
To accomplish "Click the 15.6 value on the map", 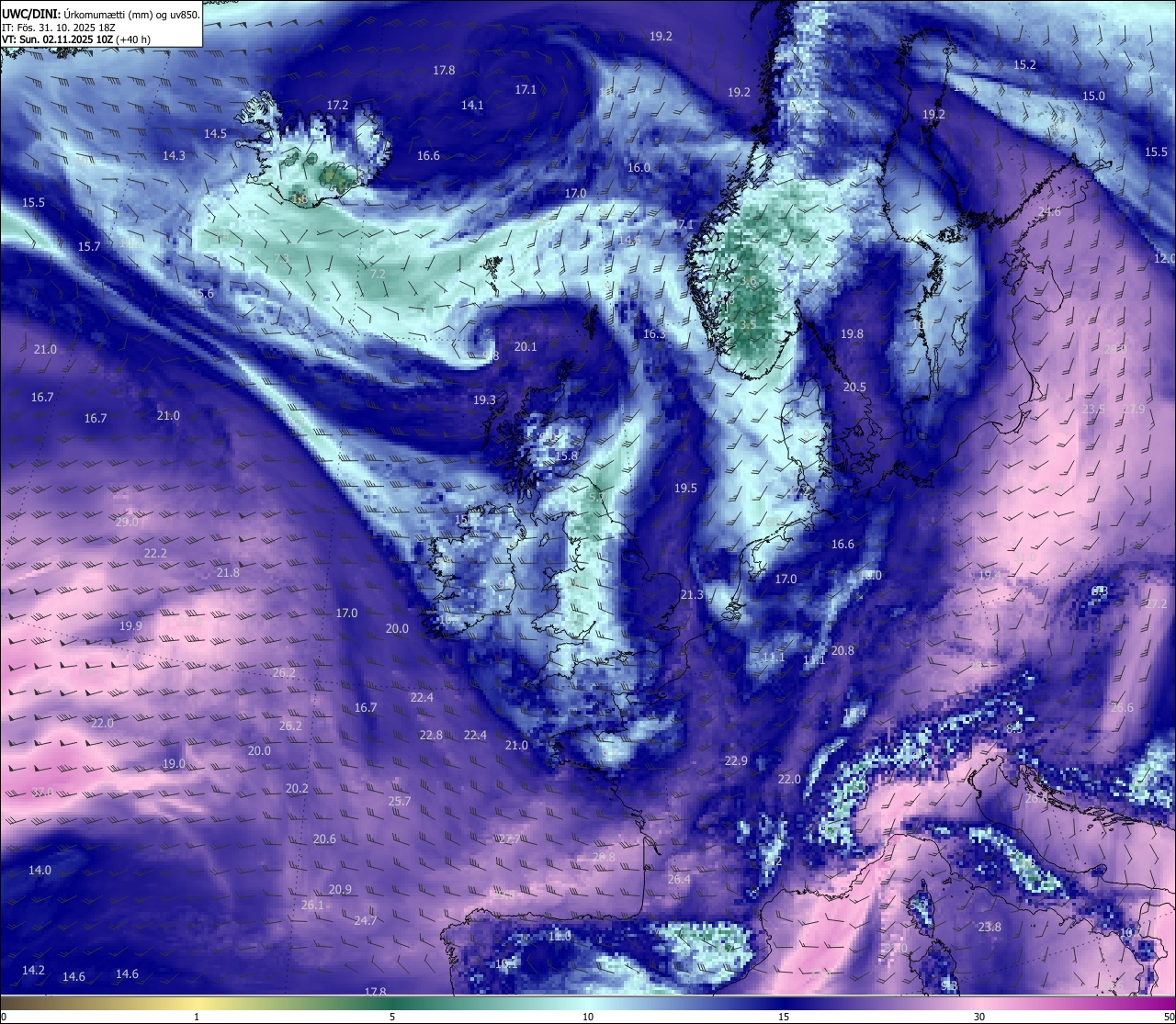I will tap(202, 294).
